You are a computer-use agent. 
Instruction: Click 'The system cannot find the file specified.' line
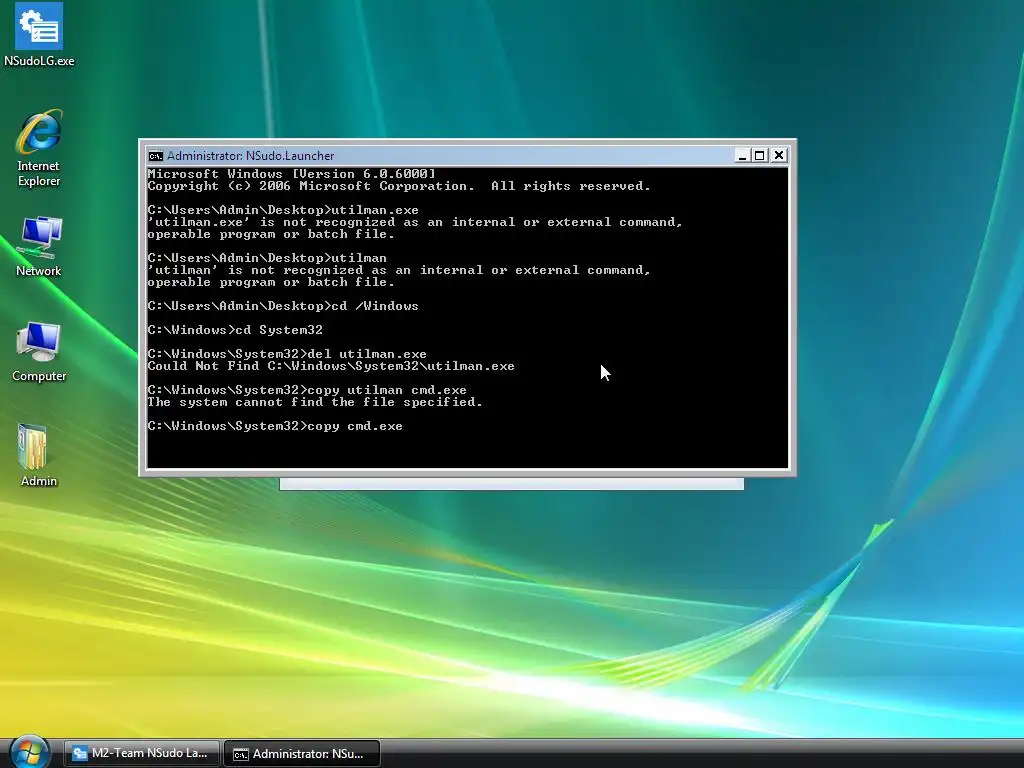(x=315, y=402)
